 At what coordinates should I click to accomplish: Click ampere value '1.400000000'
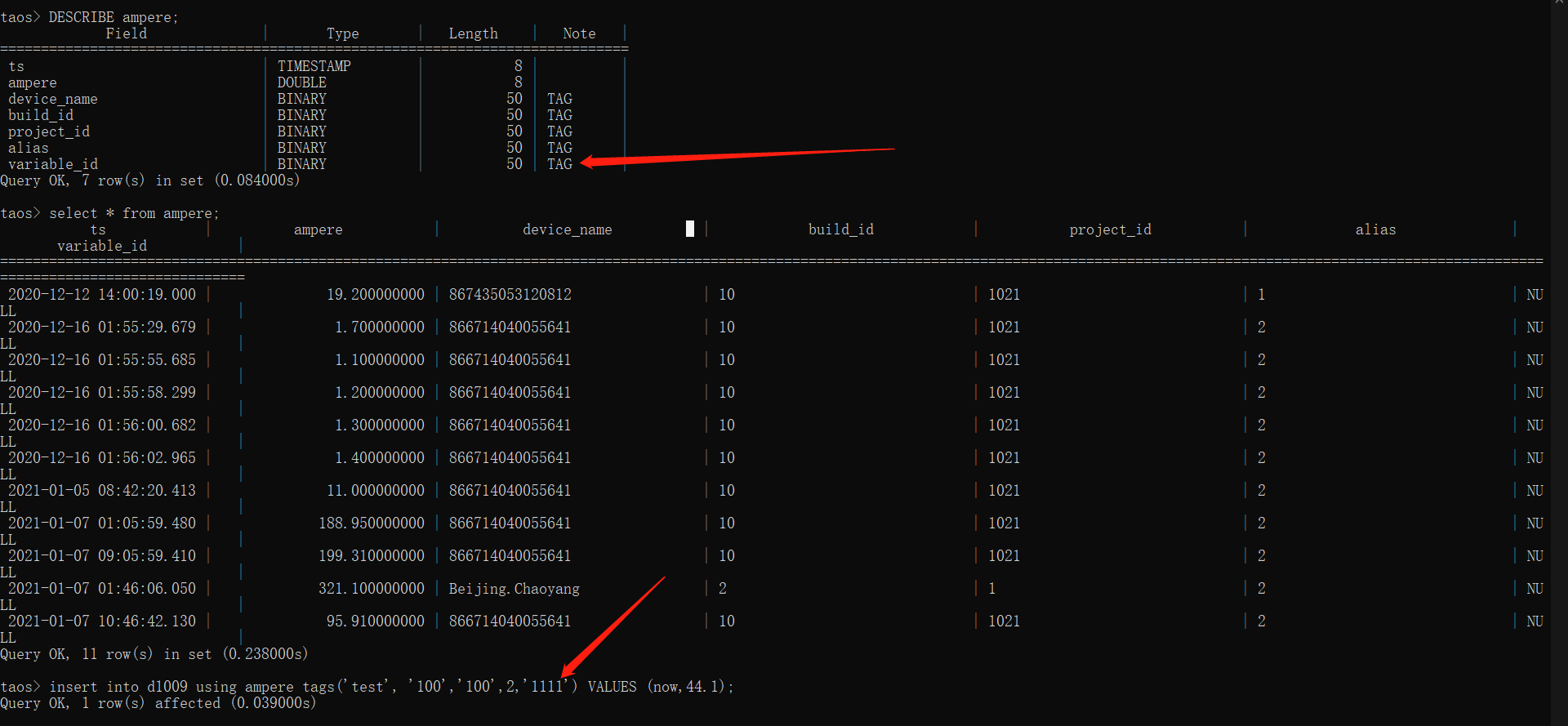[380, 458]
